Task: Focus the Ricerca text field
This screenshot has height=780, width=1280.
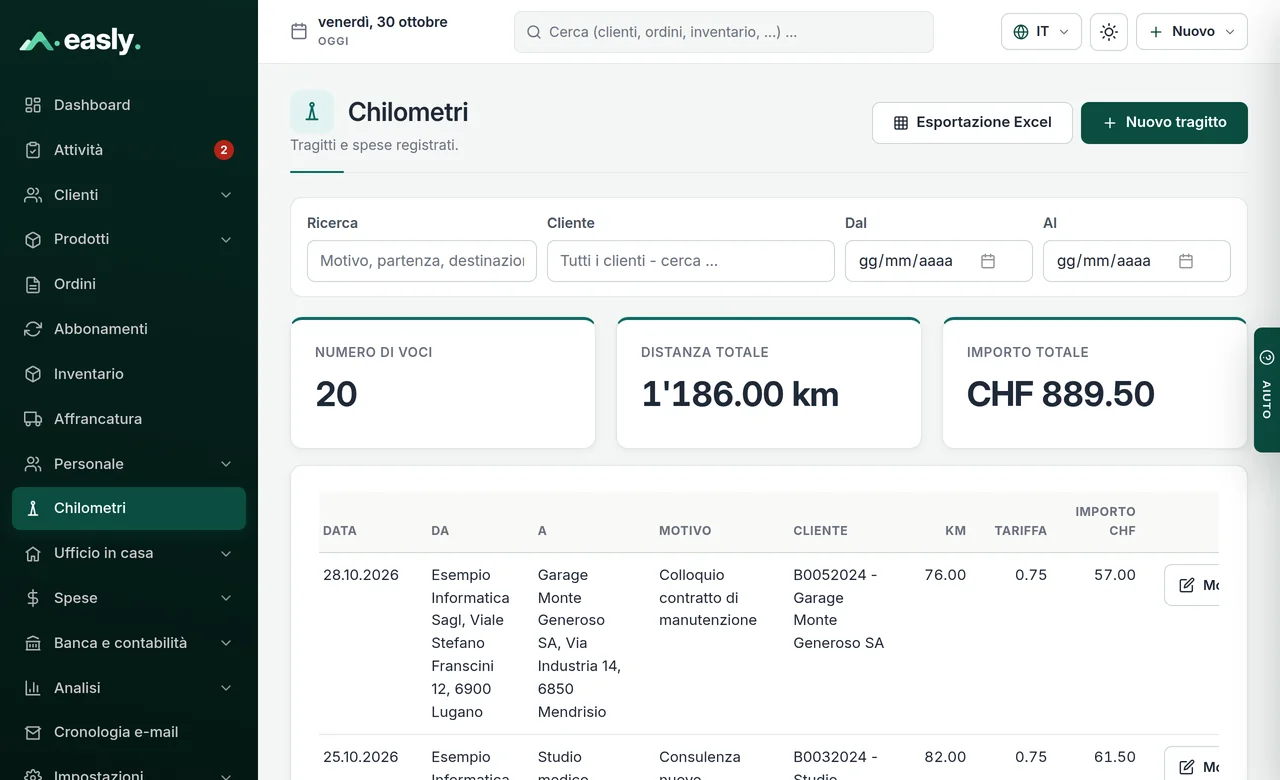Action: pyautogui.click(x=422, y=261)
